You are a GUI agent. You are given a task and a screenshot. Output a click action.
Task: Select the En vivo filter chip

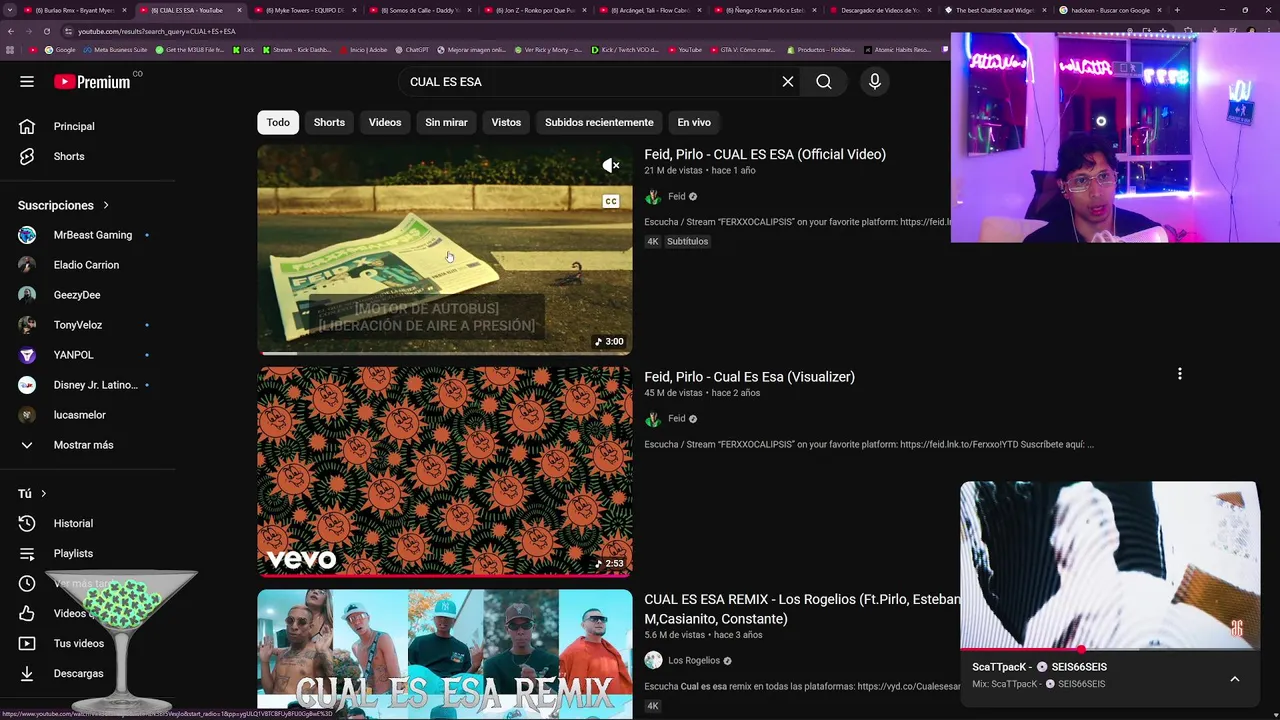click(694, 123)
